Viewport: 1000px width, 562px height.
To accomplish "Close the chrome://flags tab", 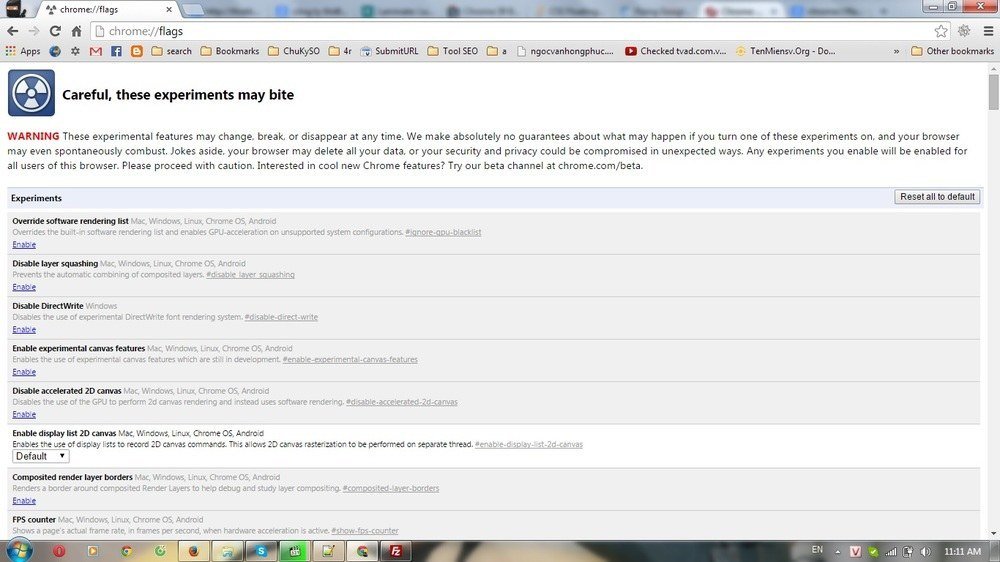I will 168,10.
